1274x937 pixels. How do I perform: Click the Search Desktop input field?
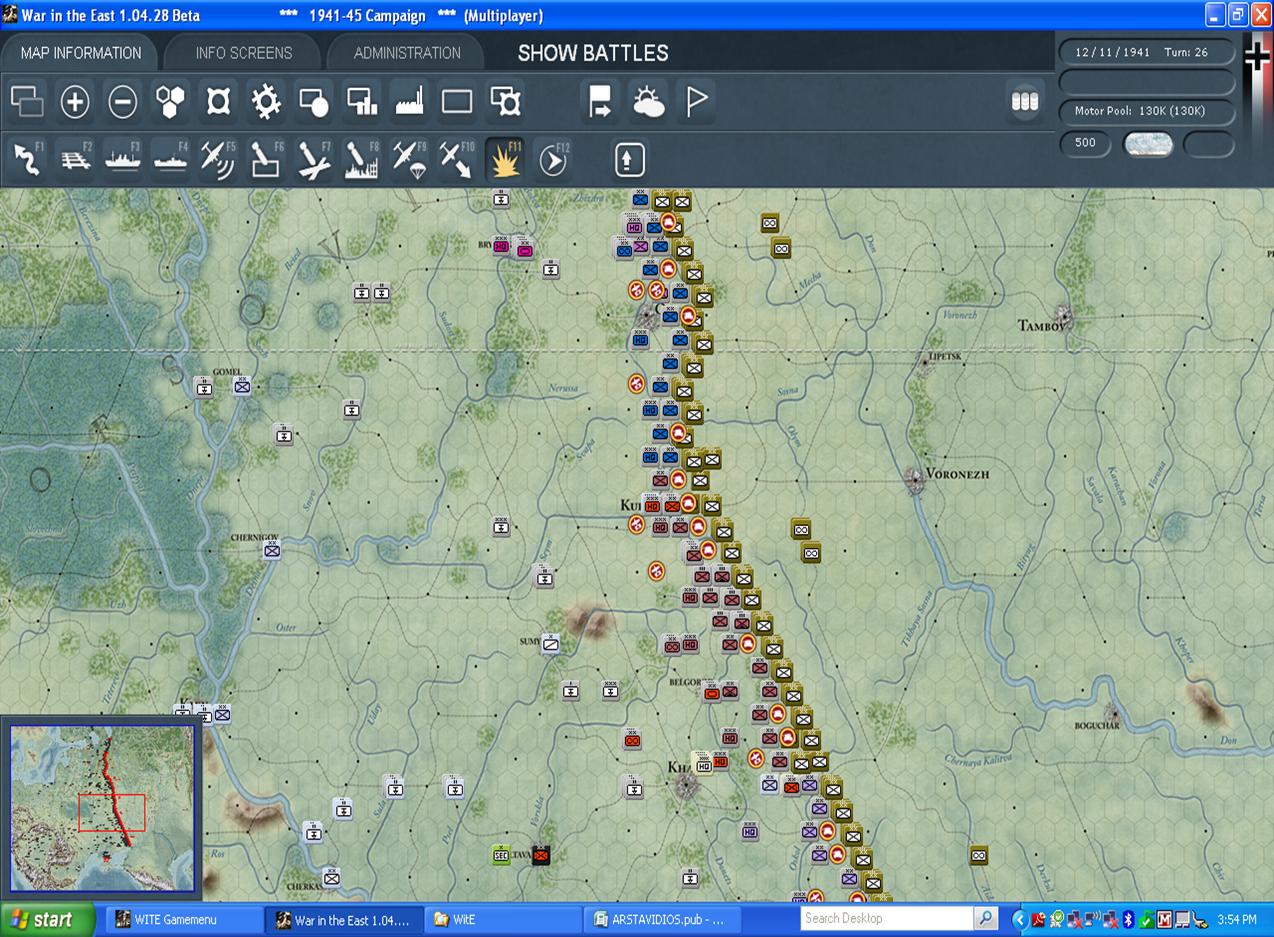(888, 918)
